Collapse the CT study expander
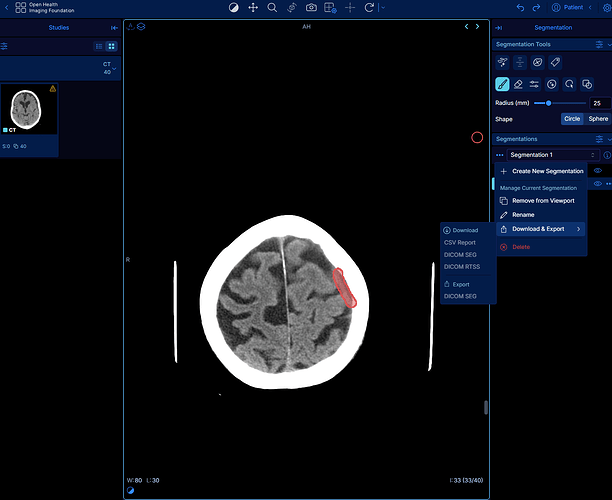The height and width of the screenshot is (500, 612). click(x=116, y=68)
